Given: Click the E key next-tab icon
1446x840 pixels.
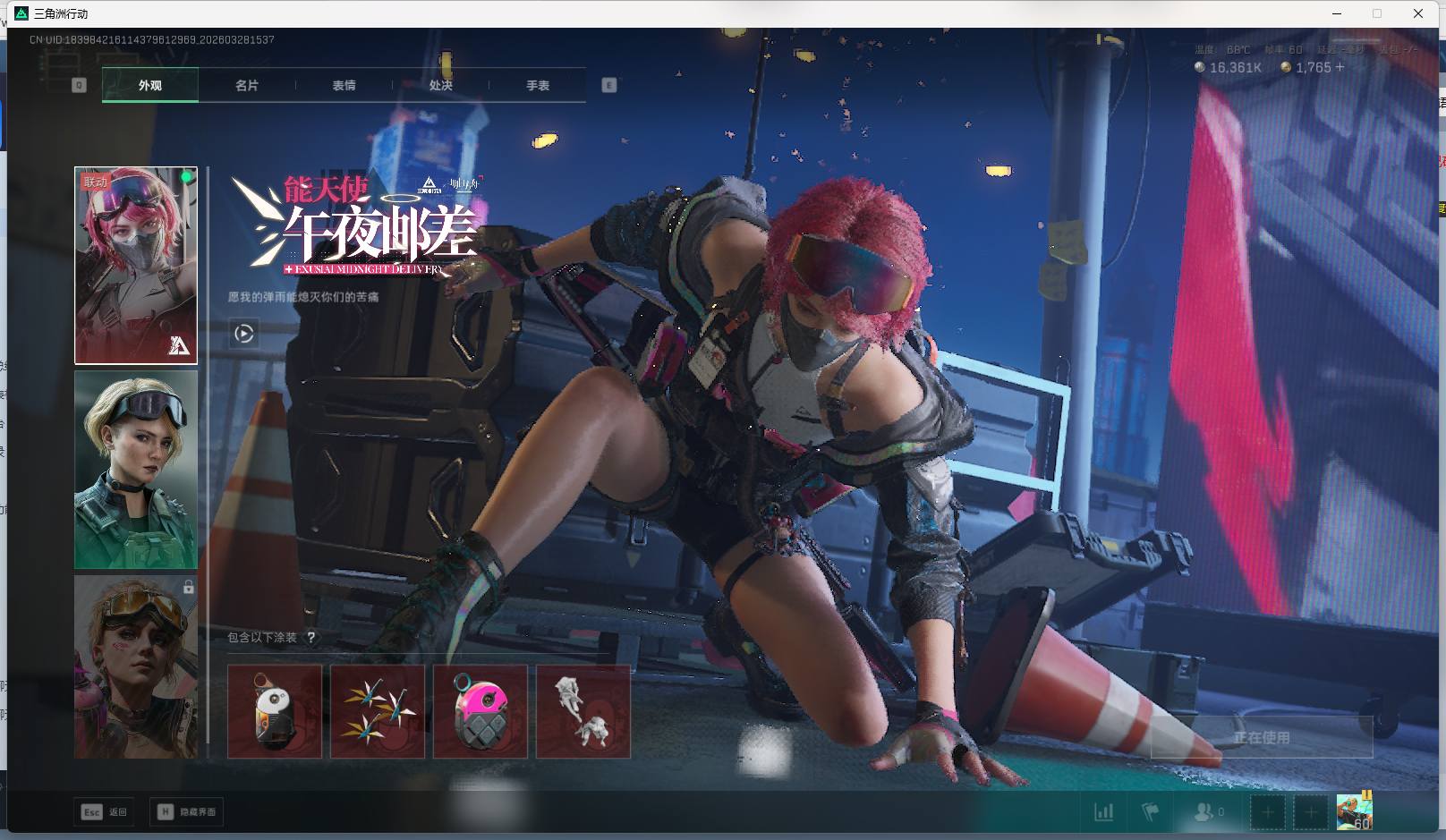Looking at the screenshot, I should [x=609, y=85].
